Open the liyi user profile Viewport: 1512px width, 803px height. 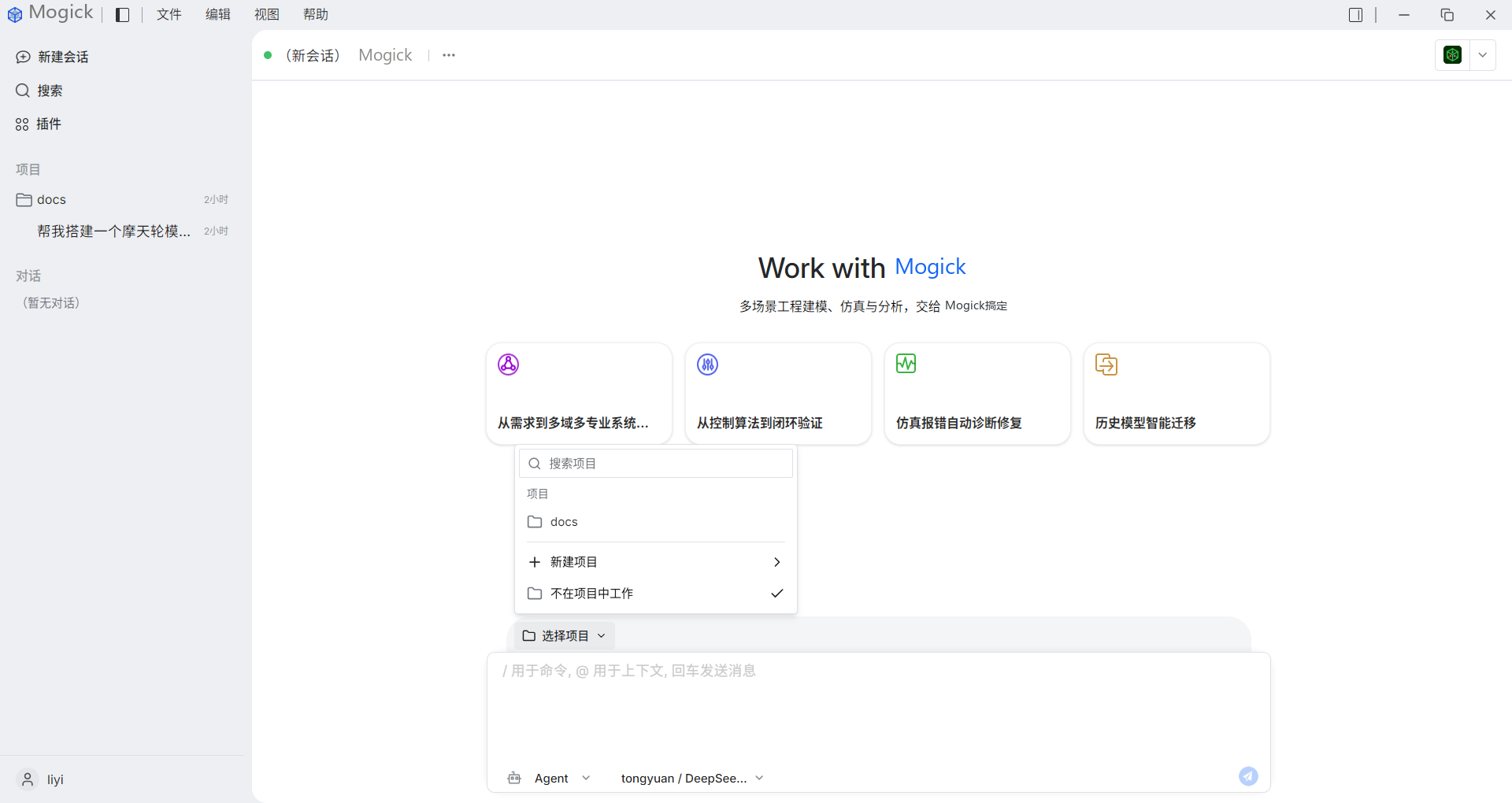coord(41,779)
